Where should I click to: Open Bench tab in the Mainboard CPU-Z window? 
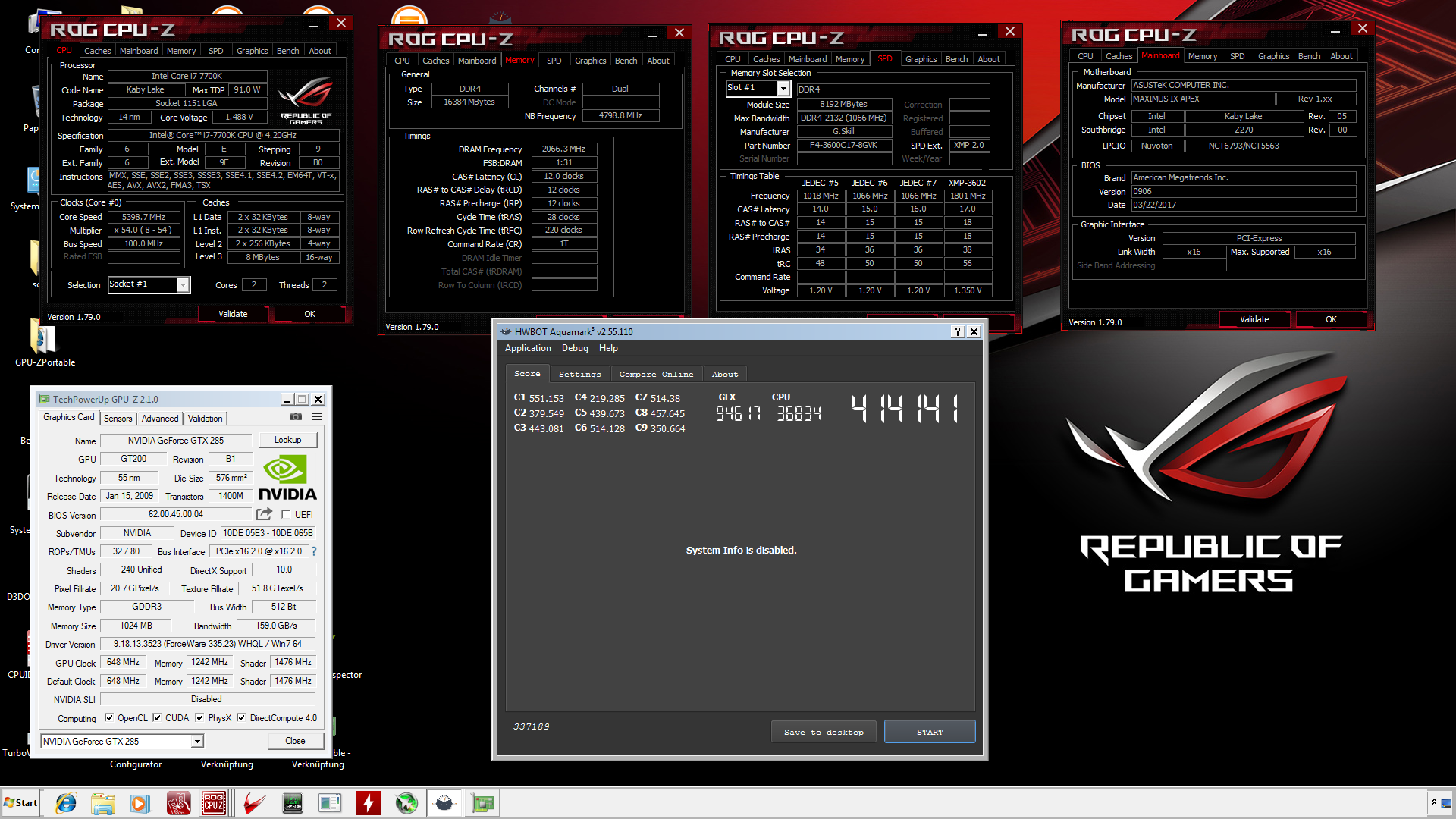coord(1309,56)
